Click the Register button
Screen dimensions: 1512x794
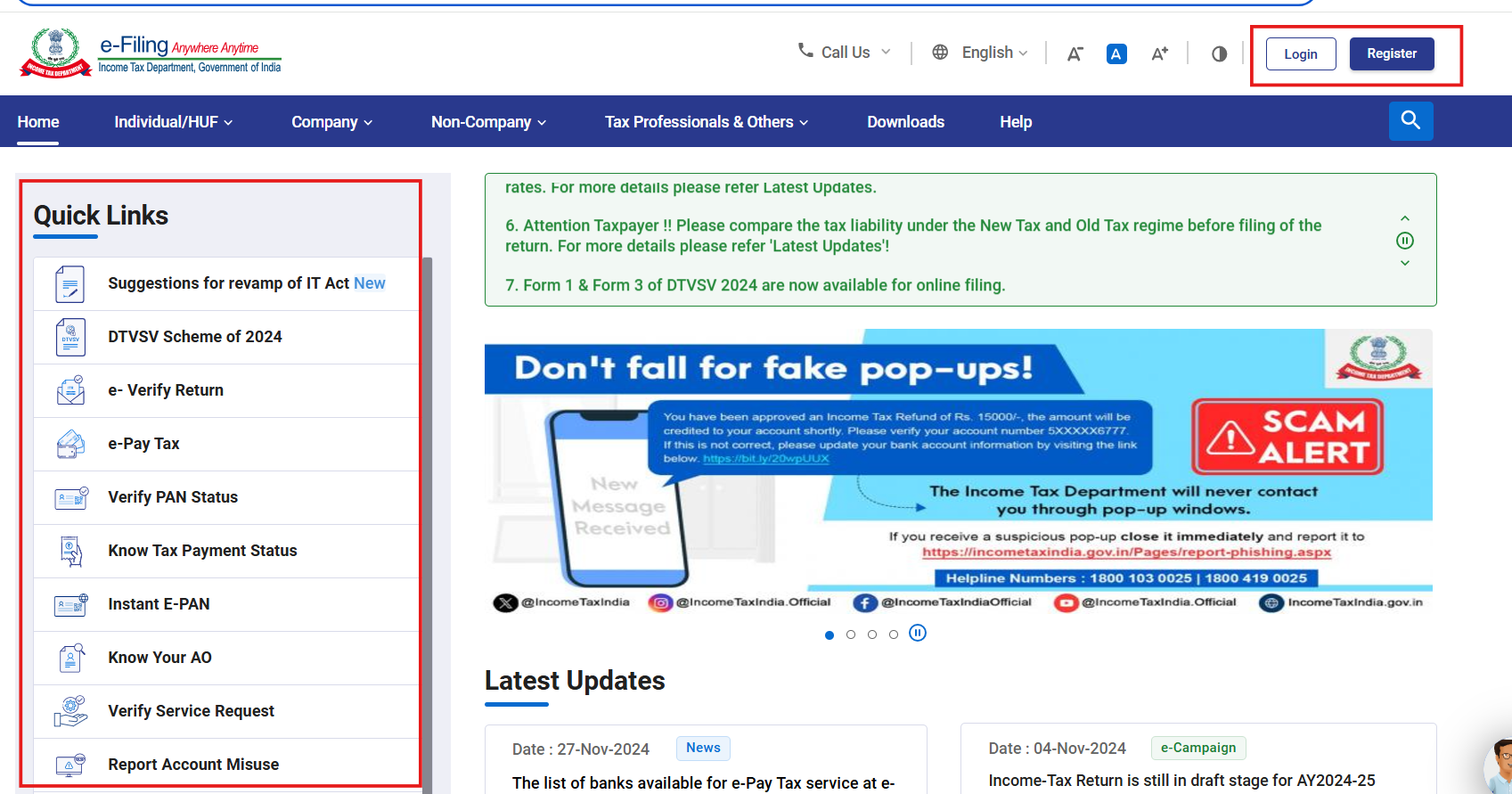[x=1392, y=53]
